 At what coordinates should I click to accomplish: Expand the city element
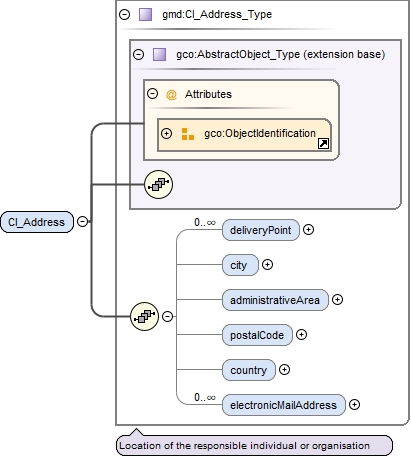tap(267, 265)
